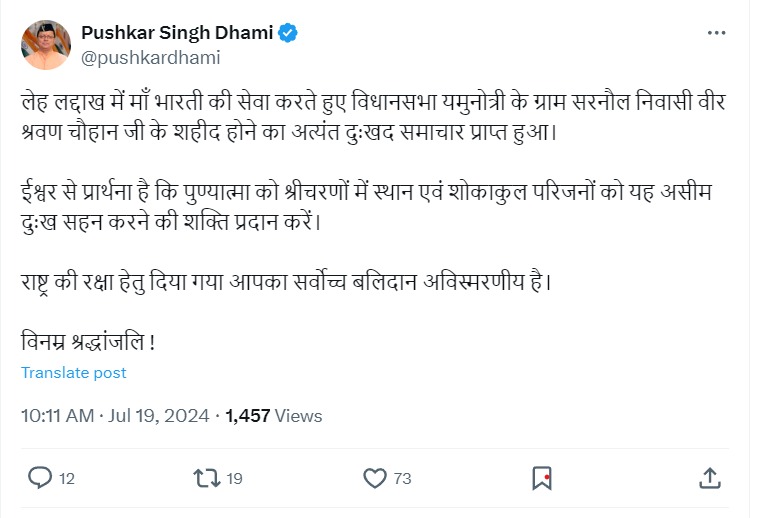
Task: Bookmark this post
Action: tap(541, 478)
